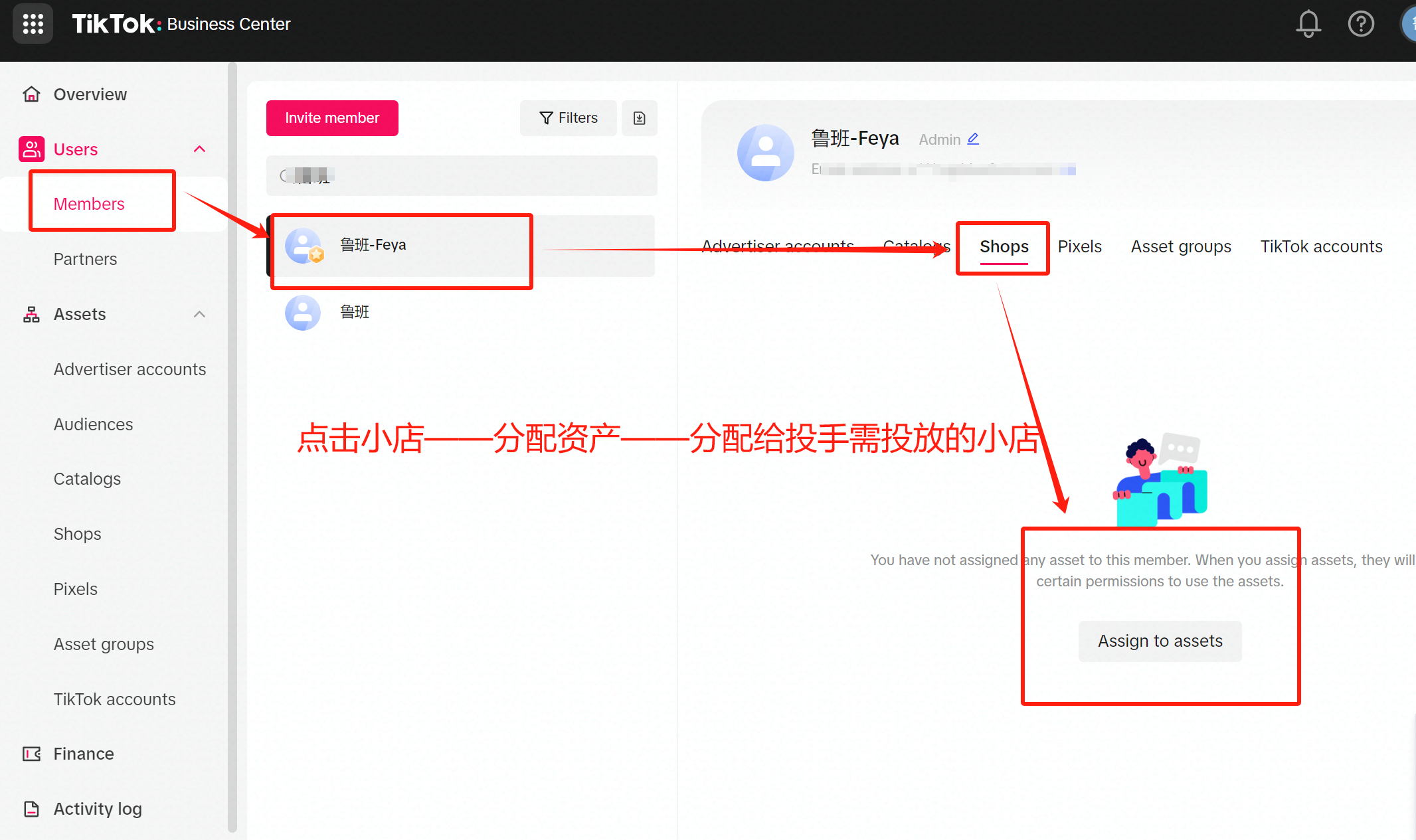Open TikTok accounts in the sidebar

coord(114,699)
